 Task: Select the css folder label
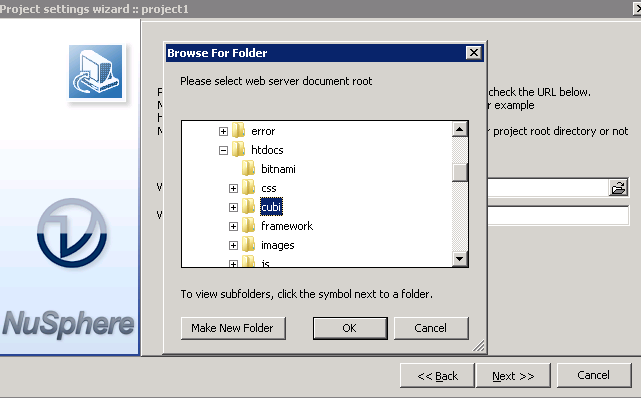tap(269, 188)
